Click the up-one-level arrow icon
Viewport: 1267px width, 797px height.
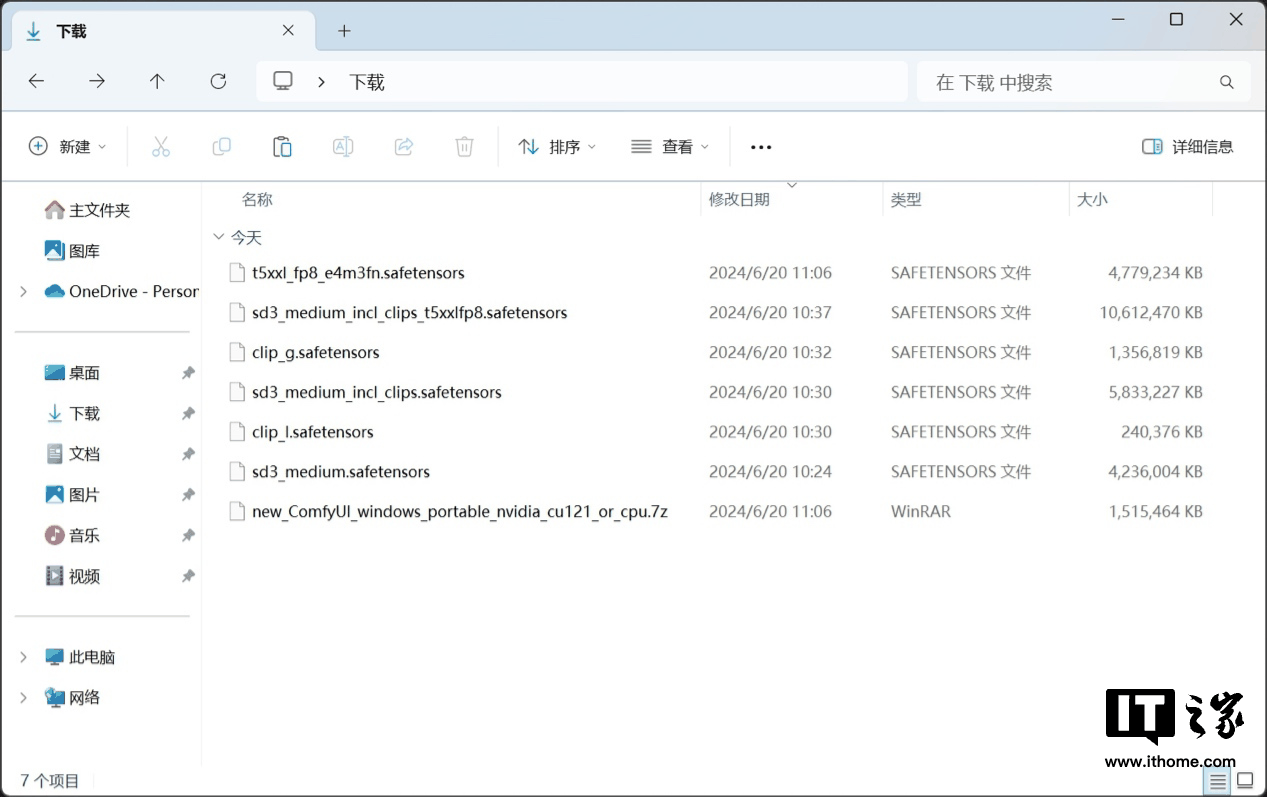157,81
